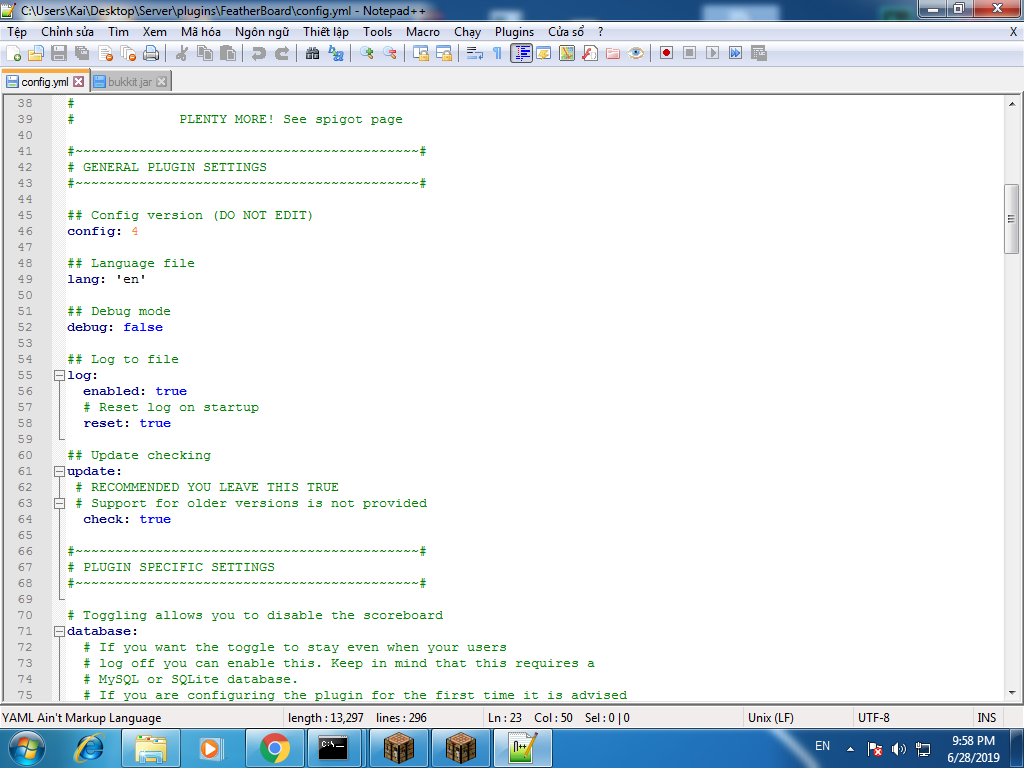Open the Xem menu
The image size is (1024, 768).
155,32
